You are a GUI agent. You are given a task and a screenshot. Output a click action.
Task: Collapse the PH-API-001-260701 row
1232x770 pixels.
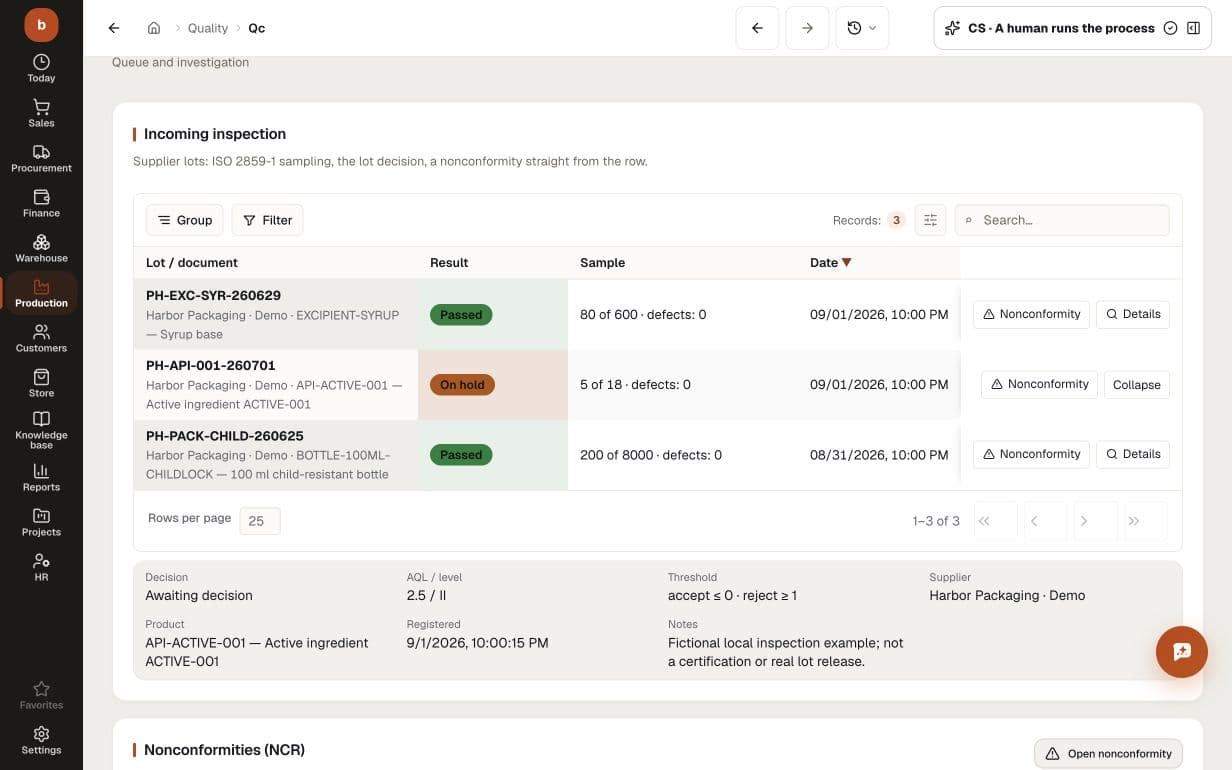click(x=1137, y=385)
